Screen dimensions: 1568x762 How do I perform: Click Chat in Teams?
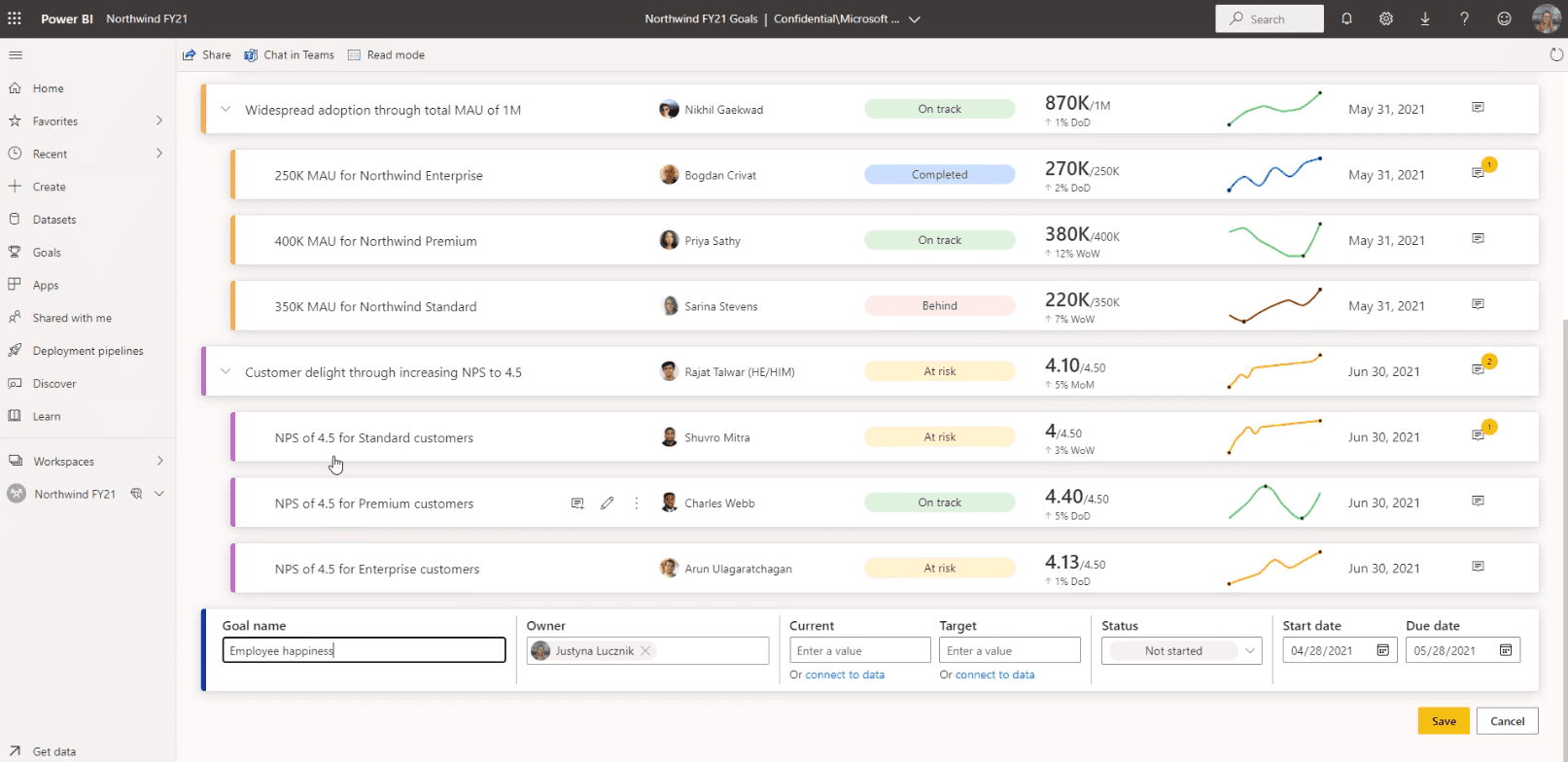(290, 55)
